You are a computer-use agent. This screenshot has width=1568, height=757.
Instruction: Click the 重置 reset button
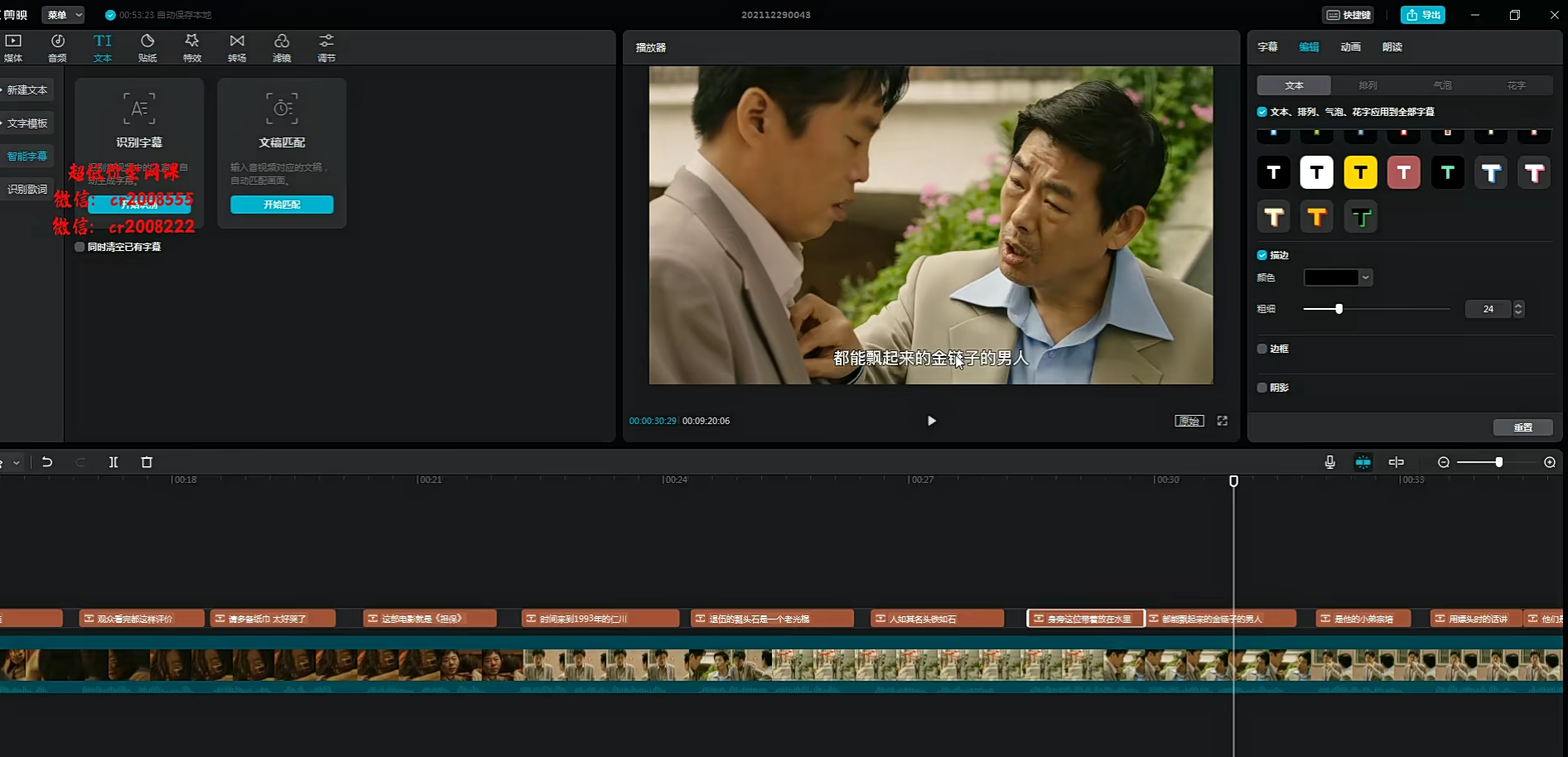(1522, 427)
